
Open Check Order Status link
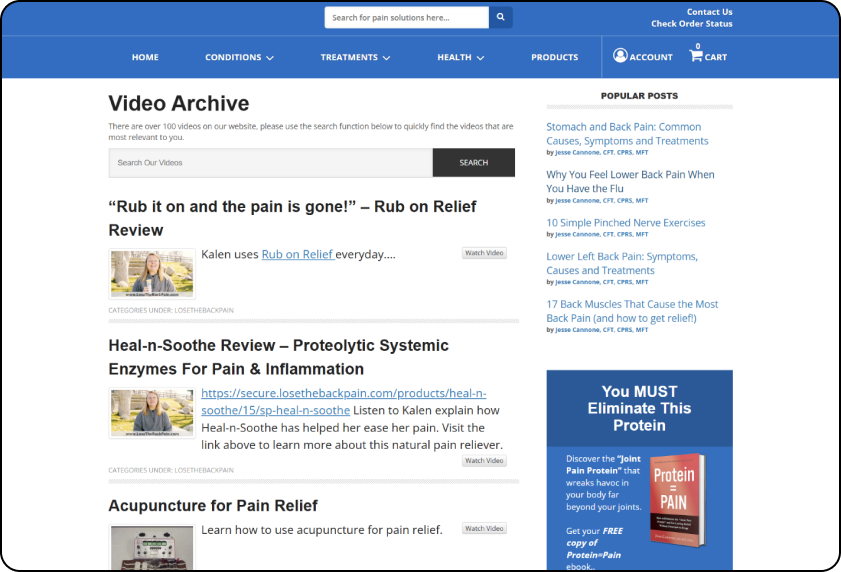(691, 24)
